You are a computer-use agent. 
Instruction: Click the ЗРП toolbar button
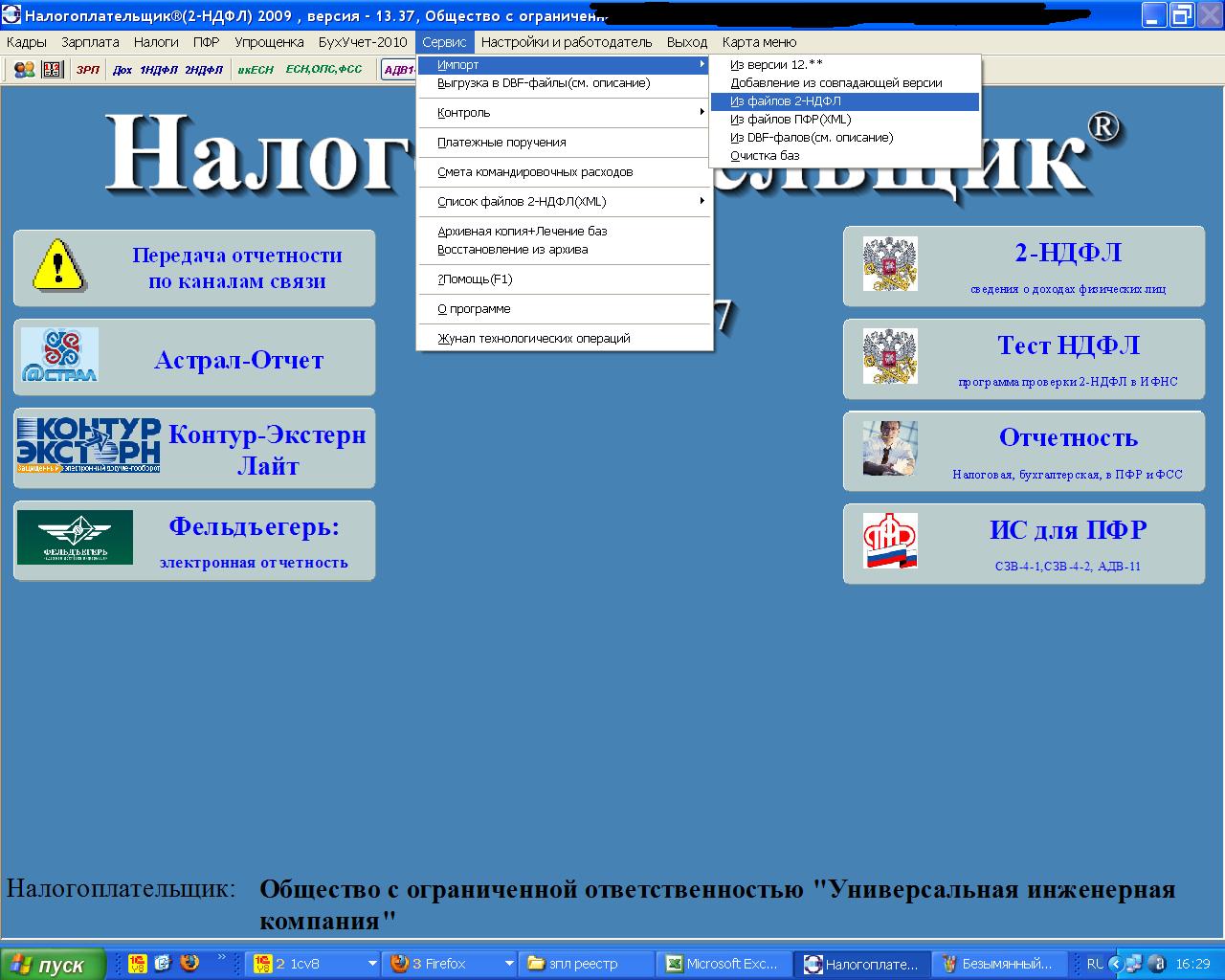pyautogui.click(x=88, y=70)
